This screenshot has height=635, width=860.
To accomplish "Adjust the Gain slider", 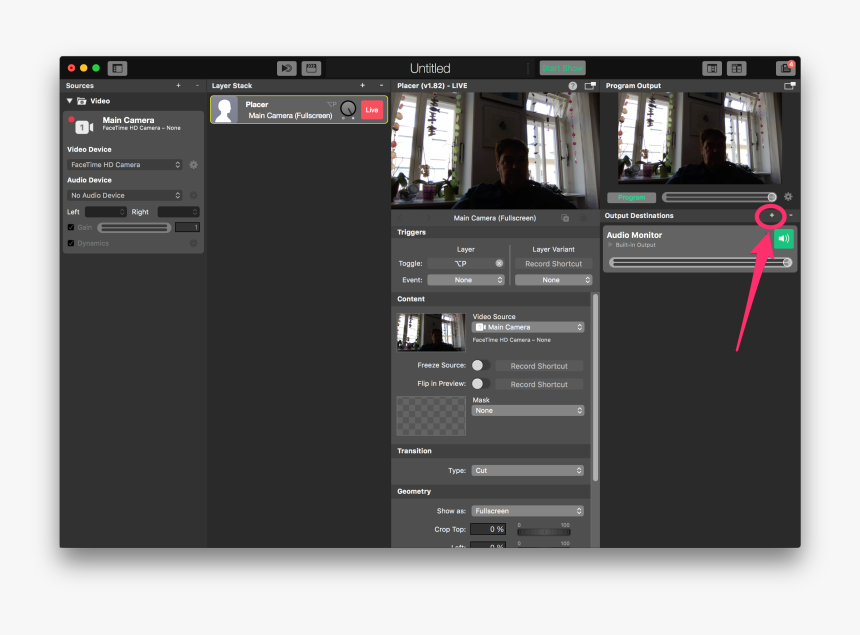I will [x=134, y=228].
